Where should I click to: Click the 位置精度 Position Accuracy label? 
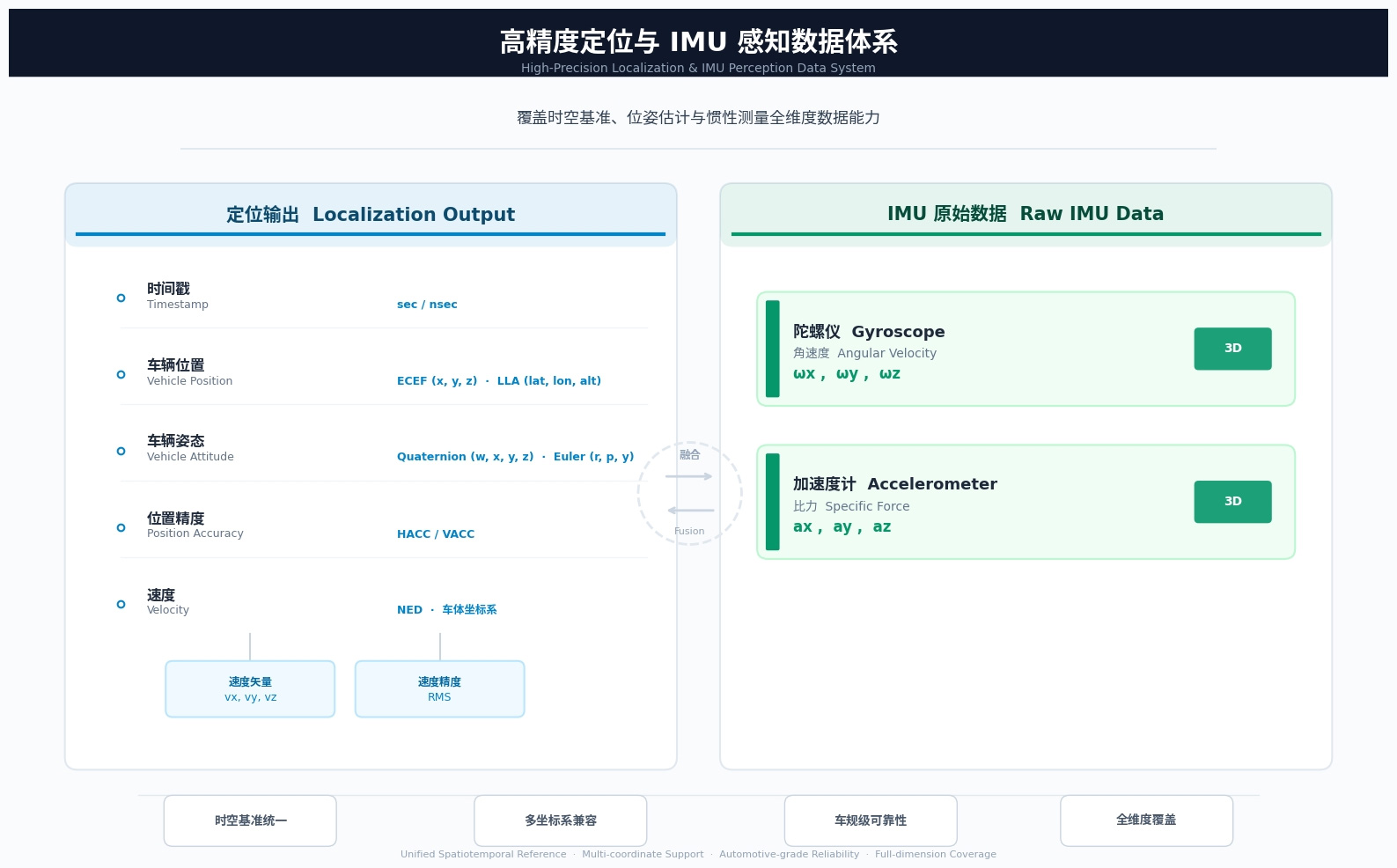tap(195, 526)
